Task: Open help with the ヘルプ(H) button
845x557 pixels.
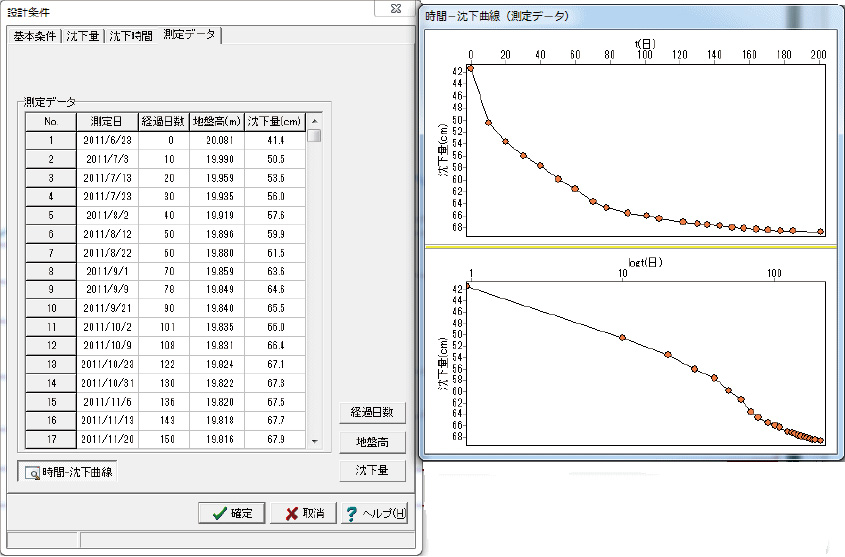Action: [x=375, y=513]
